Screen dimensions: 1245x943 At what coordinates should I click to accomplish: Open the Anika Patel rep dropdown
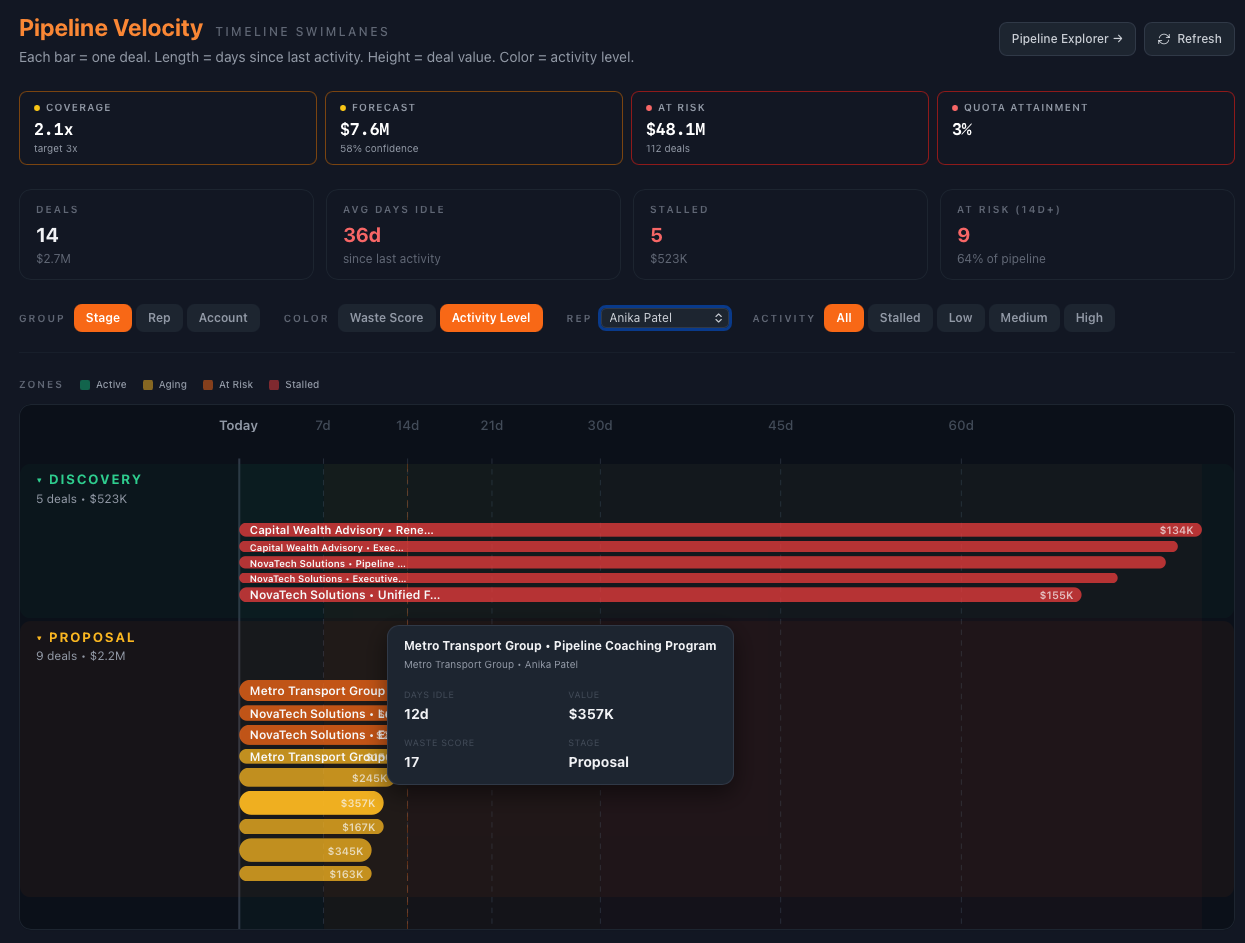pyautogui.click(x=664, y=317)
